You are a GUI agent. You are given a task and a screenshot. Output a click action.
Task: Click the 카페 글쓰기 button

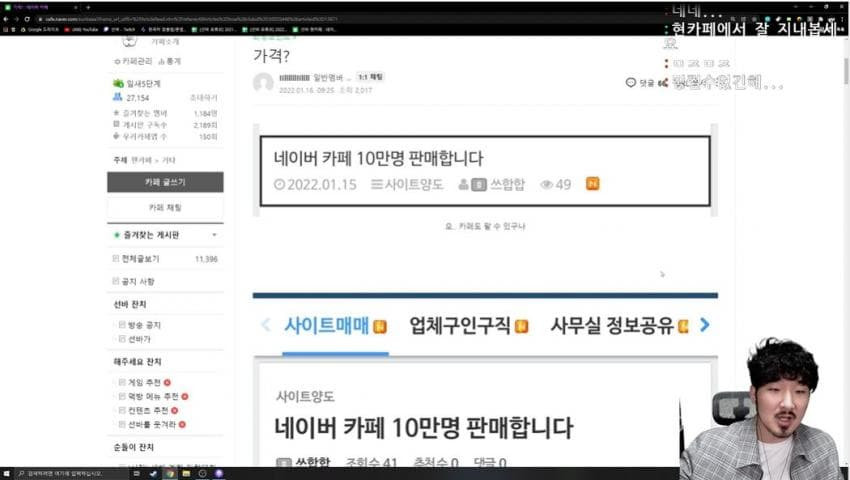(x=165, y=182)
